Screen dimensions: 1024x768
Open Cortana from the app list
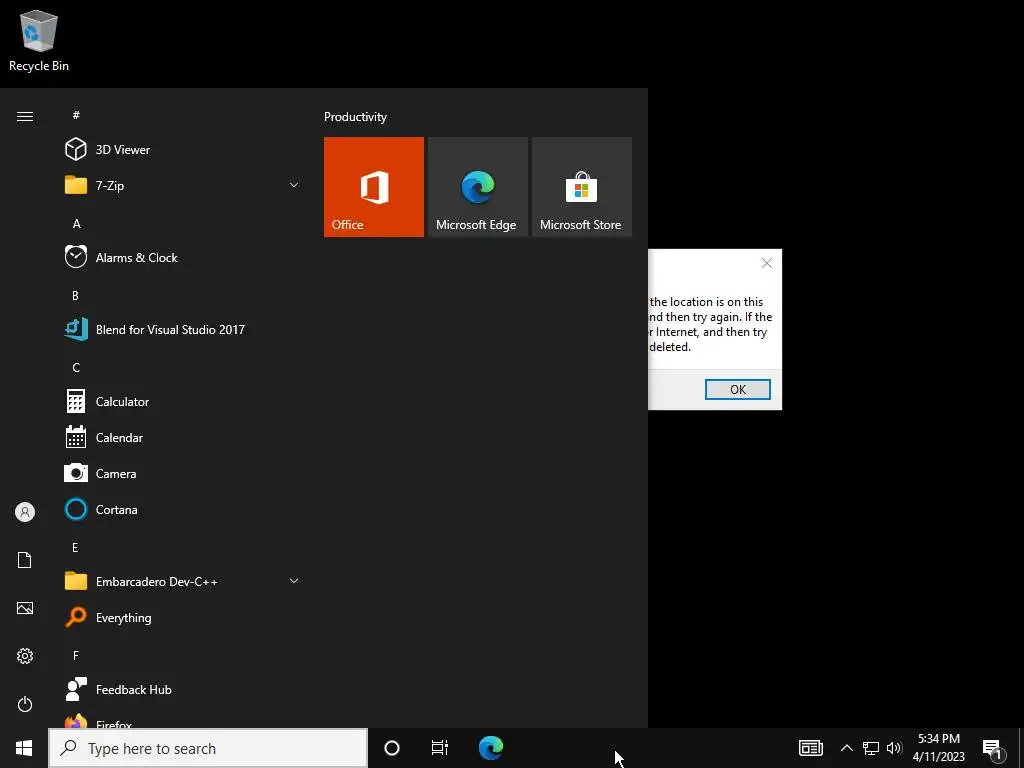pos(183,509)
